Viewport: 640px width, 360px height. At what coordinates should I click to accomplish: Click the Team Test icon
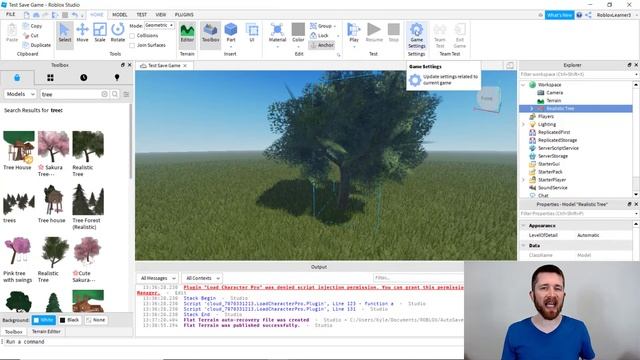440,35
